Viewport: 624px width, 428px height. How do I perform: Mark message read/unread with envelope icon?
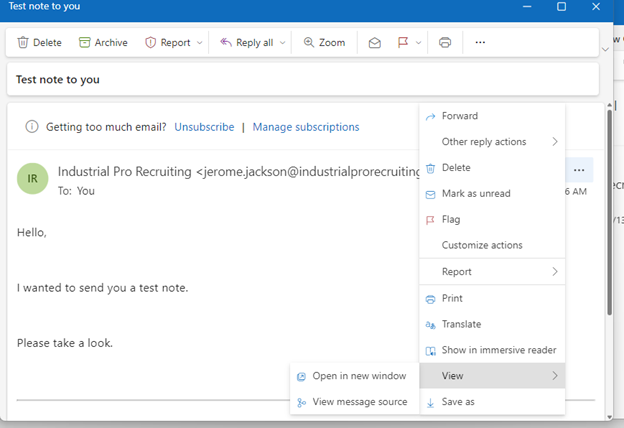[374, 43]
